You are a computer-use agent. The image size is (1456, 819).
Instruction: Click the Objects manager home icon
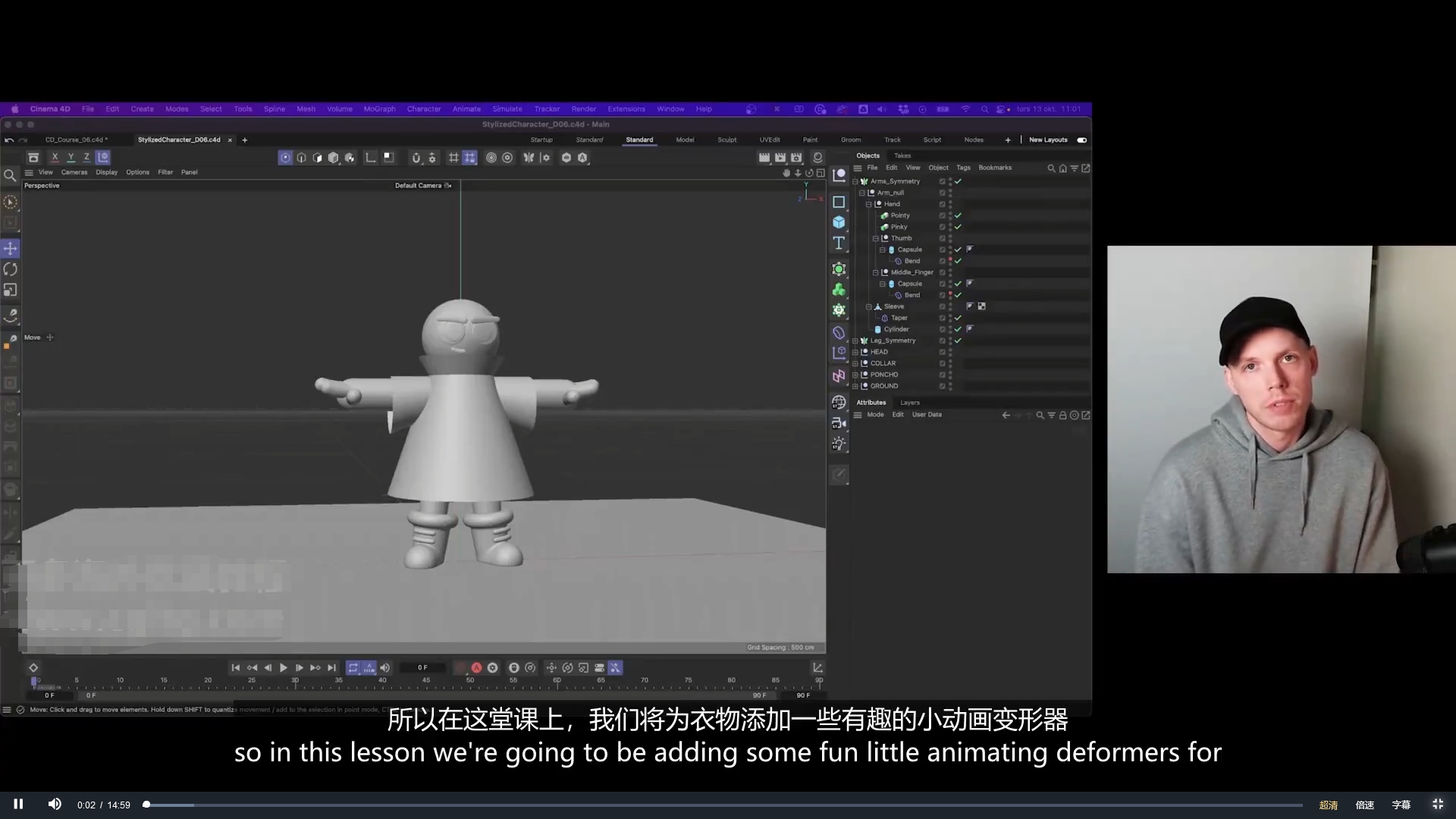coord(1062,168)
